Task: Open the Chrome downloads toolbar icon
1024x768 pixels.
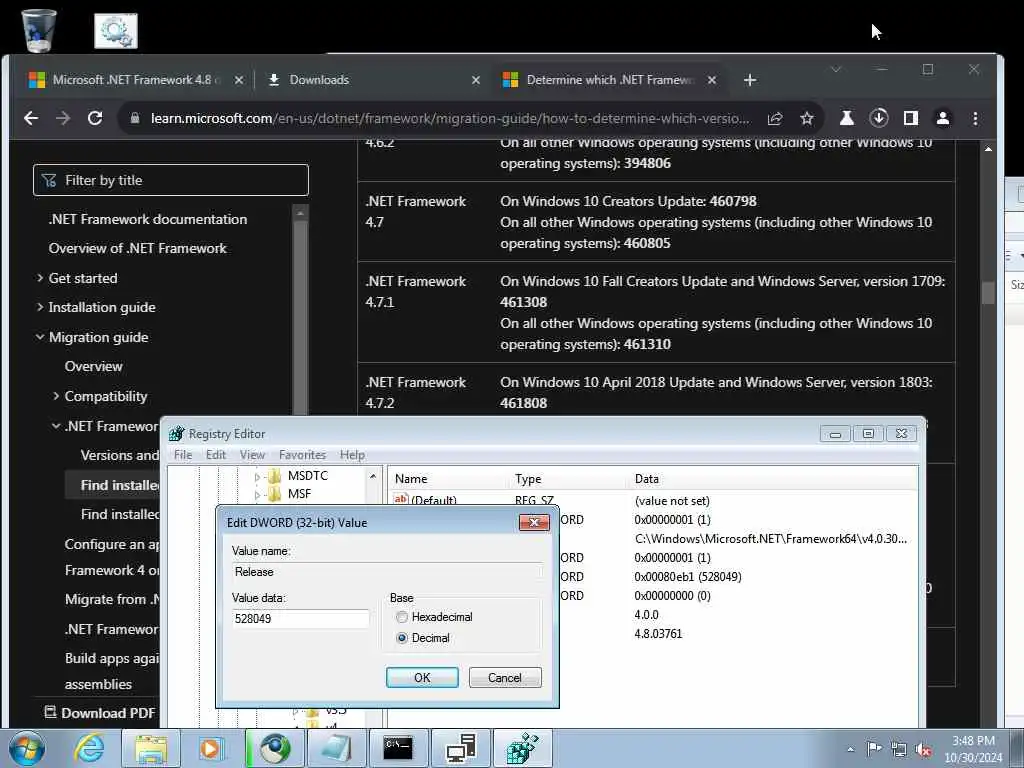Action: (879, 118)
